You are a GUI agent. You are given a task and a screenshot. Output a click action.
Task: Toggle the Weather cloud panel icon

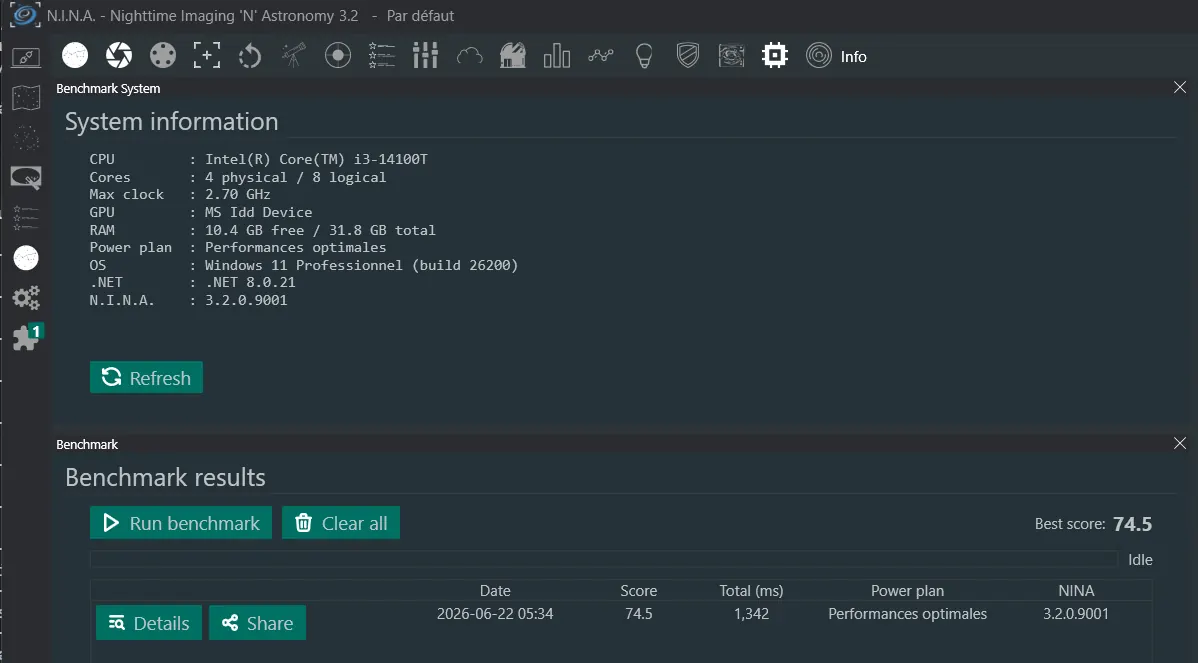(469, 56)
